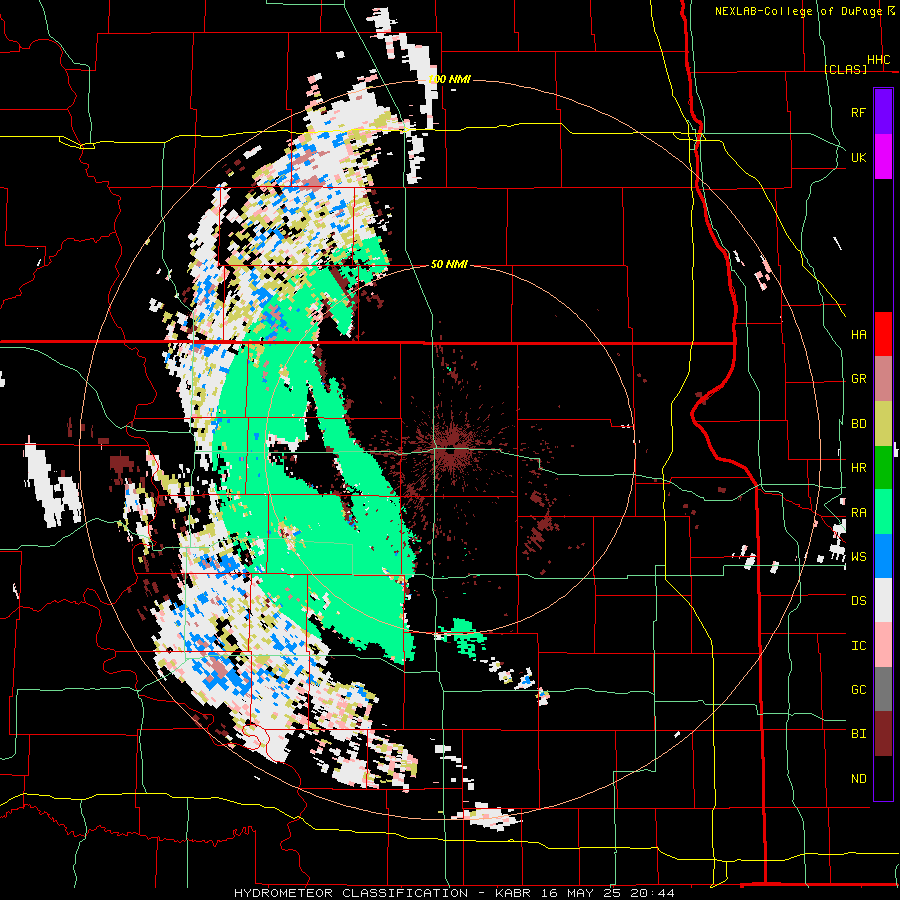Click the GC gray legend swatch
The width and height of the screenshot is (900, 900).
(883, 689)
